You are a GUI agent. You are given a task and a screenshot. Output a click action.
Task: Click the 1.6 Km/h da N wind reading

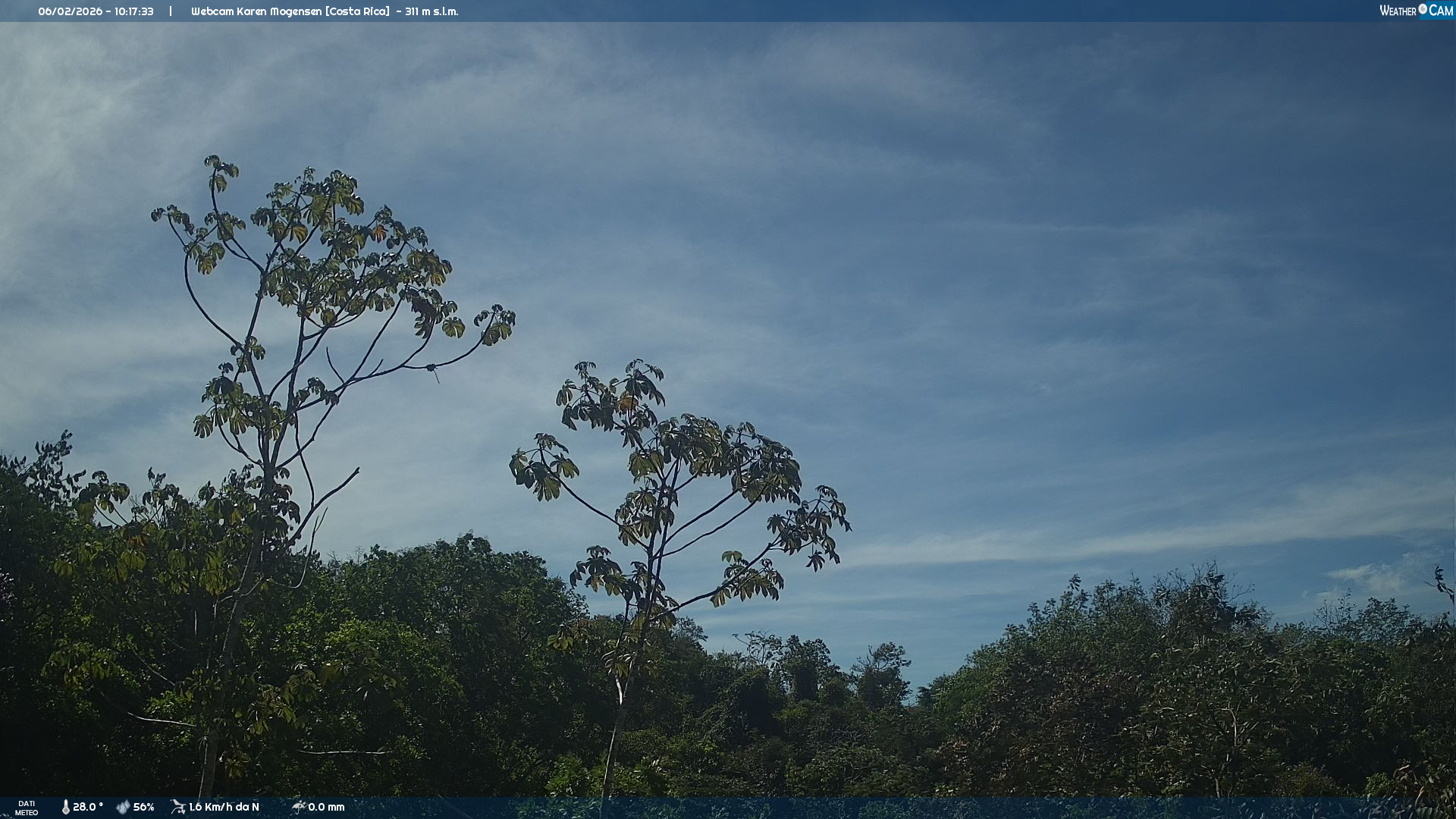(224, 807)
